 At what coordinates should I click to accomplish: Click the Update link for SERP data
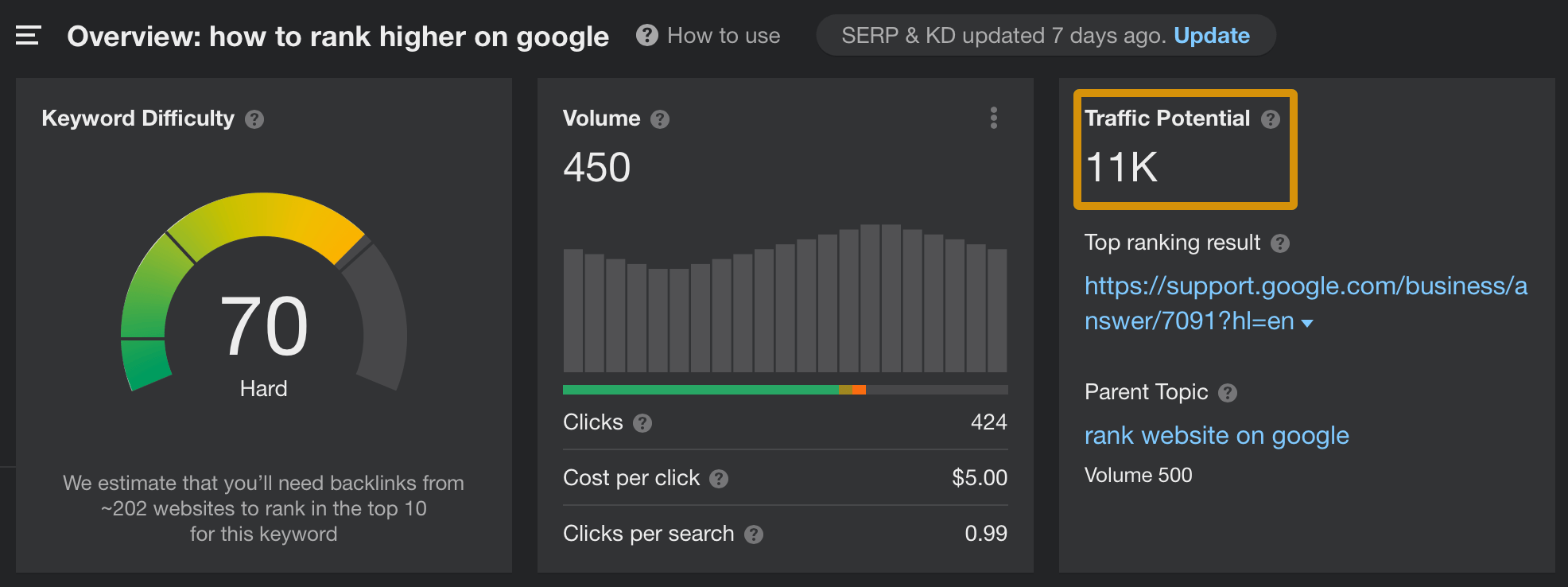click(x=1211, y=36)
